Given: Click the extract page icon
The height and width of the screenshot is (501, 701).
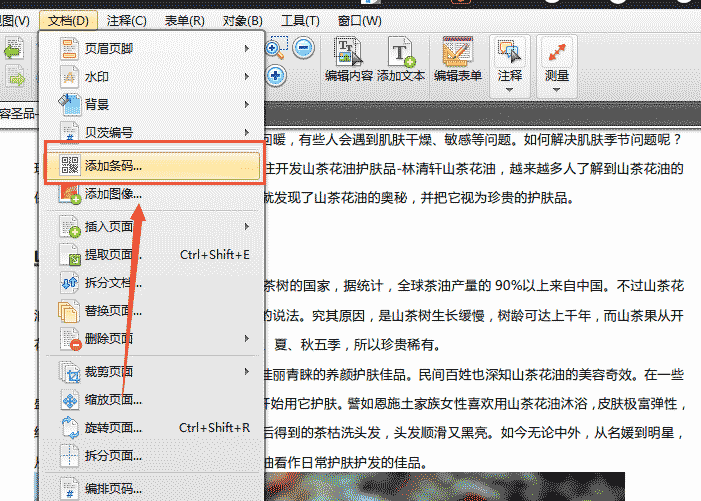Looking at the screenshot, I should pyautogui.click(x=70, y=254).
